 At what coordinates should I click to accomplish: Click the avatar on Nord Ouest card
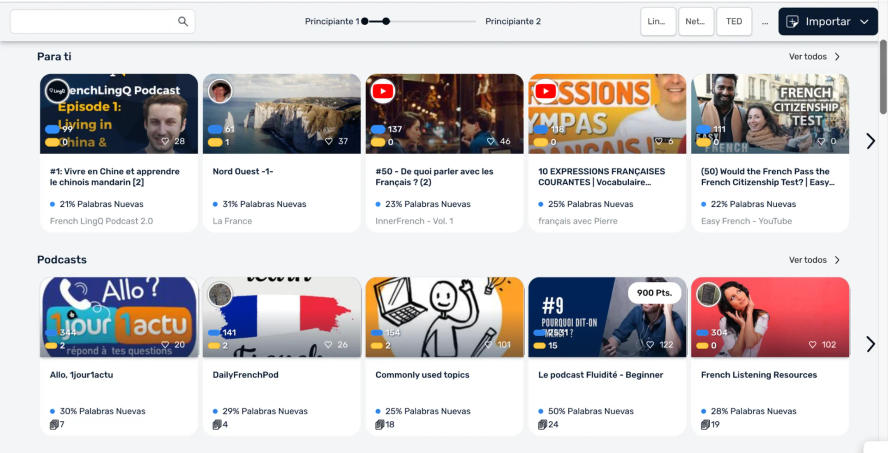[220, 91]
